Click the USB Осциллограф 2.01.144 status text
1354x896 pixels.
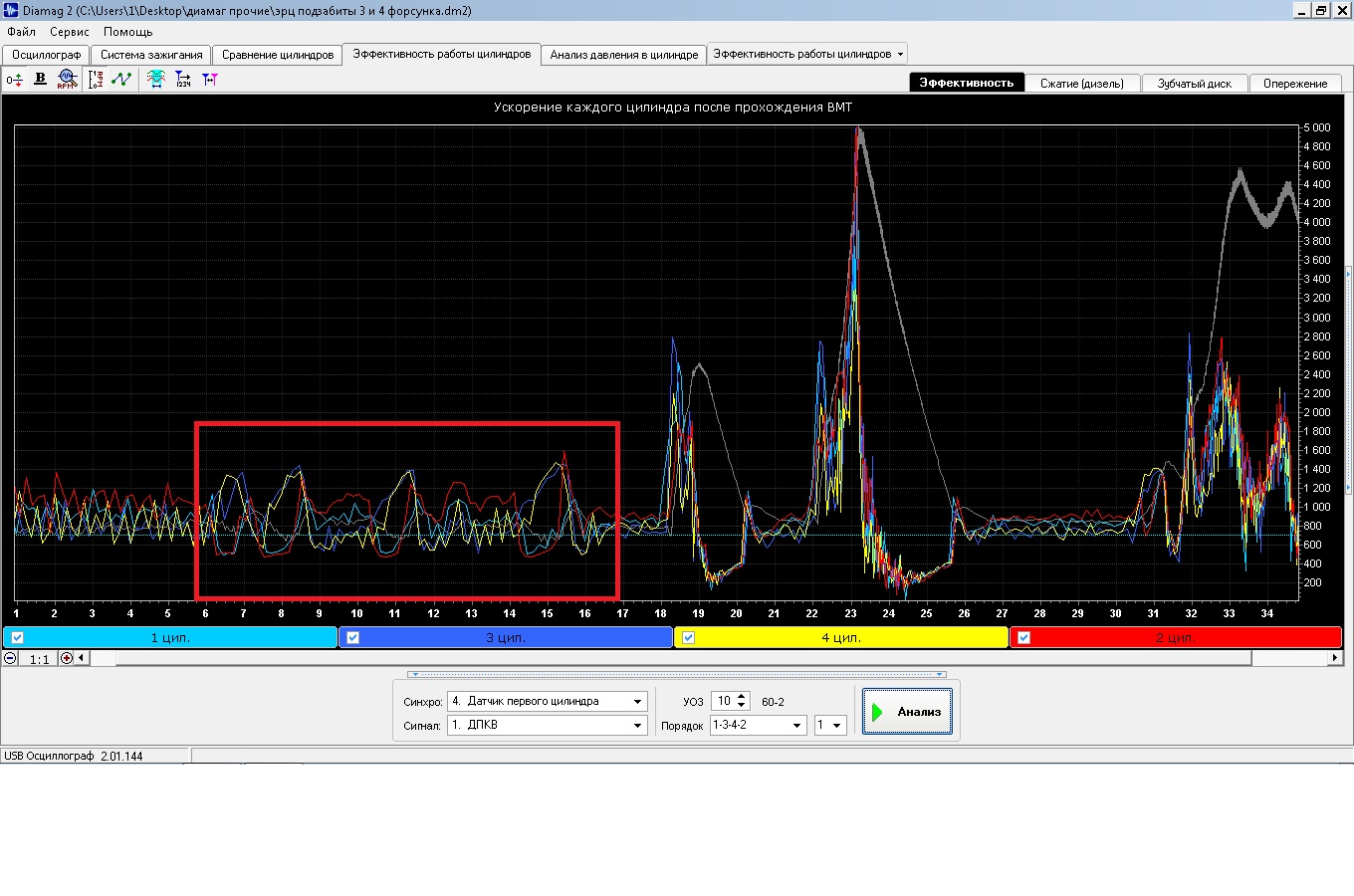[74, 757]
